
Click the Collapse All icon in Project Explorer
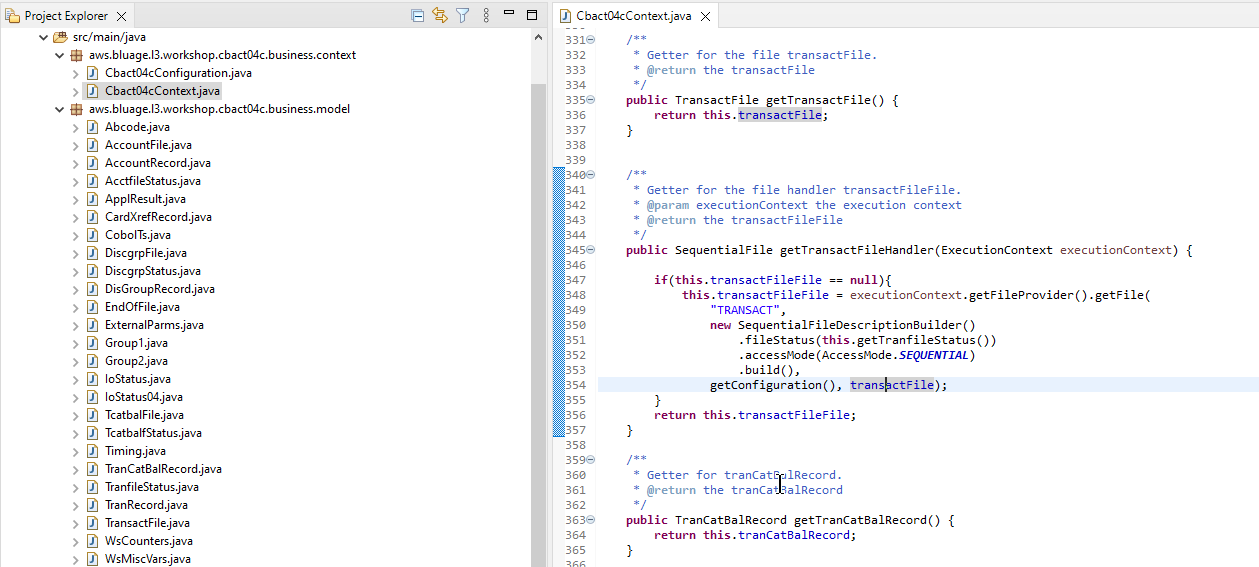coord(417,15)
